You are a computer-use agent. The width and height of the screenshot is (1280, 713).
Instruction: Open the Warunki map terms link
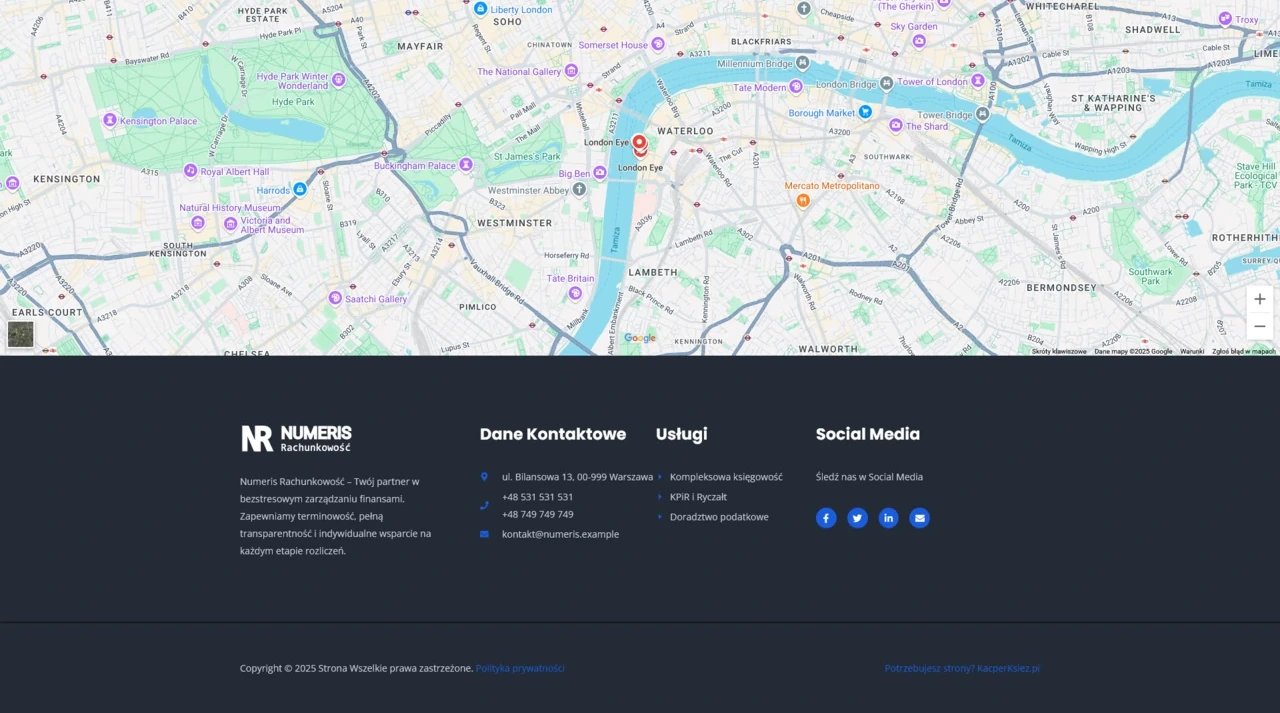[x=1192, y=351]
